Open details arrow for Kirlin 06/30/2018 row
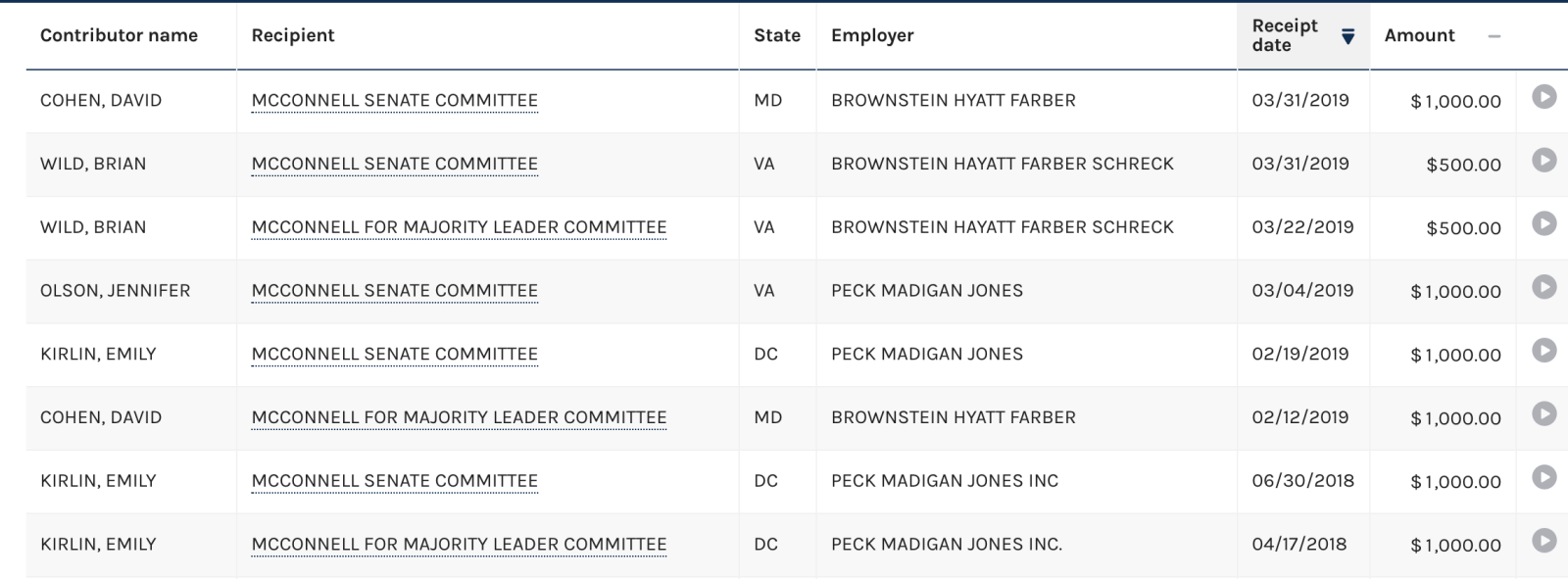 1543,477
